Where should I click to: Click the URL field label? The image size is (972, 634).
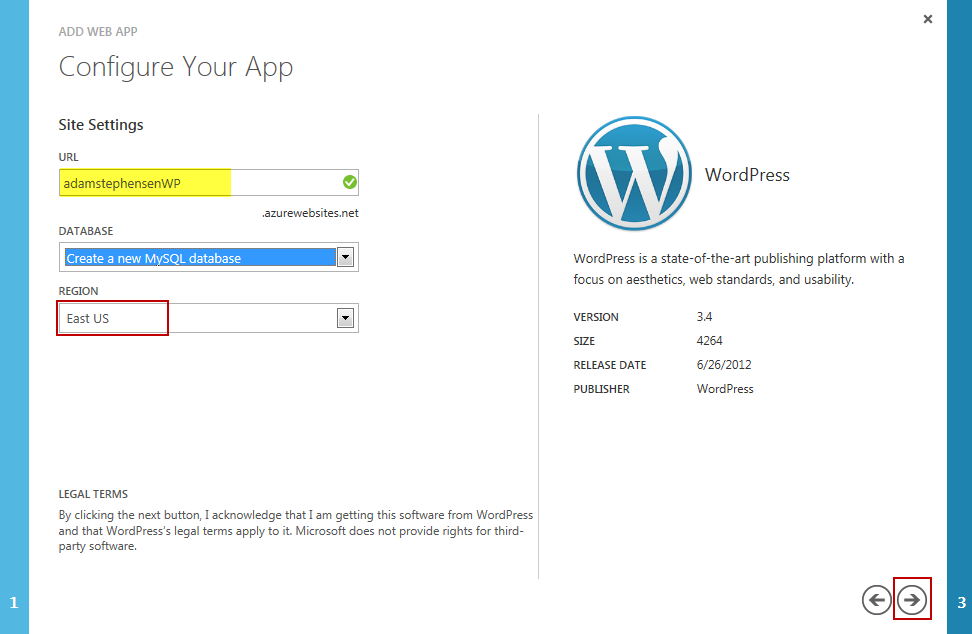[68, 157]
